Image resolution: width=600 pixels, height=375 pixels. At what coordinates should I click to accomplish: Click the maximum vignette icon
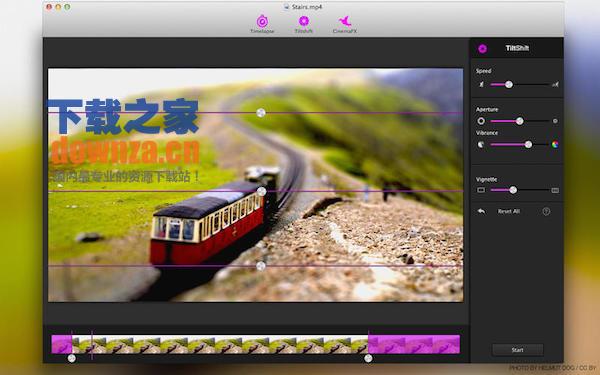coord(555,190)
